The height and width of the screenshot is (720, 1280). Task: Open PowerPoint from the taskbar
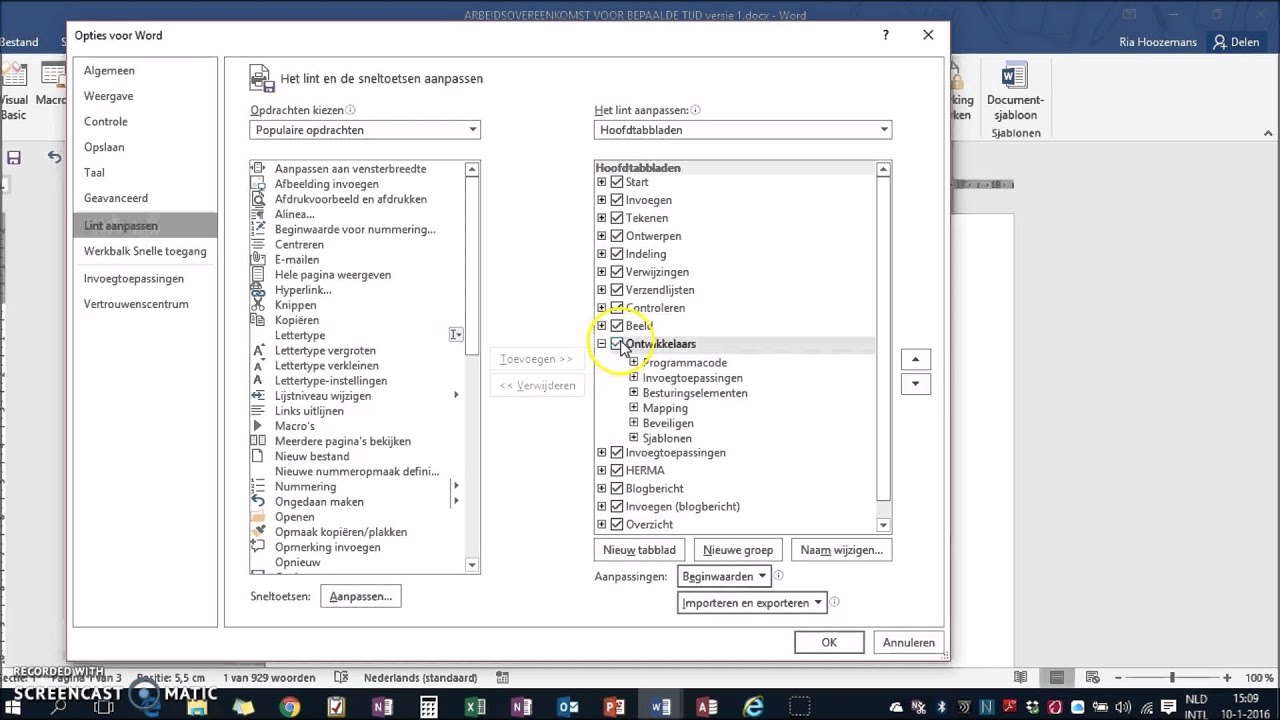pyautogui.click(x=614, y=707)
